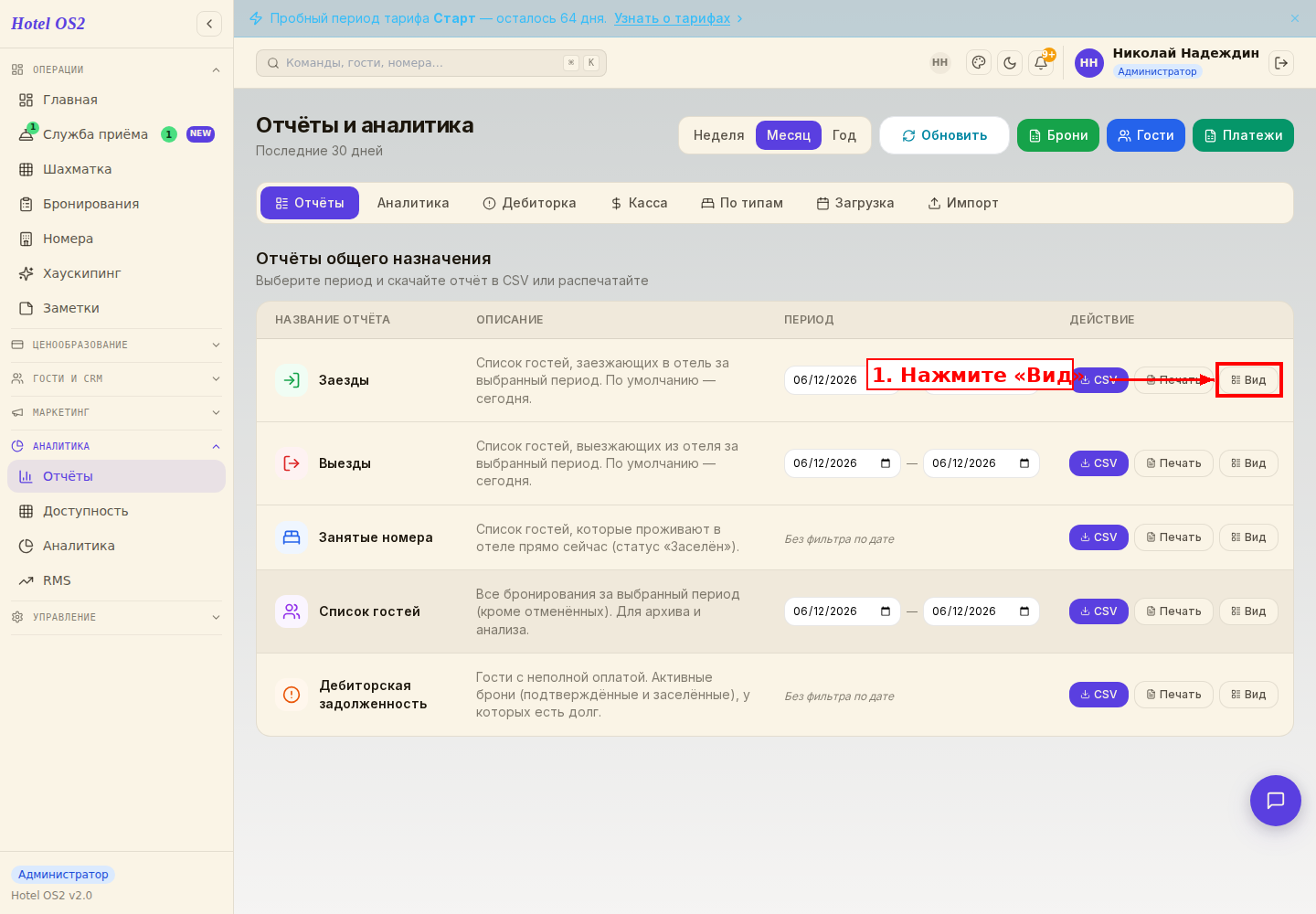The width and height of the screenshot is (1316, 914).
Task: Download CSV for Дебиторская задолженность
Action: click(x=1098, y=695)
